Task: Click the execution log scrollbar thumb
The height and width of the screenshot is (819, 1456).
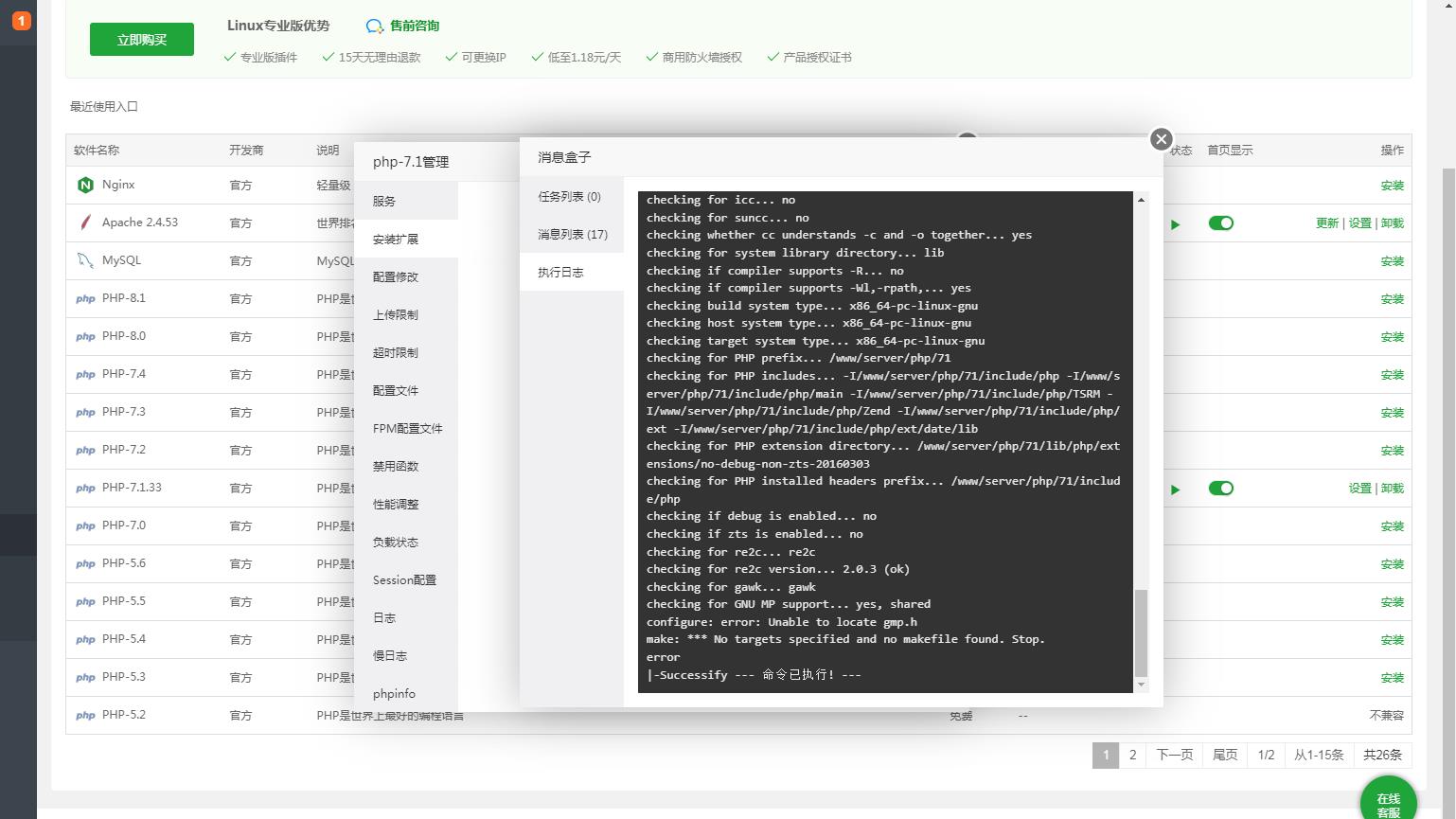Action: coord(1141,632)
